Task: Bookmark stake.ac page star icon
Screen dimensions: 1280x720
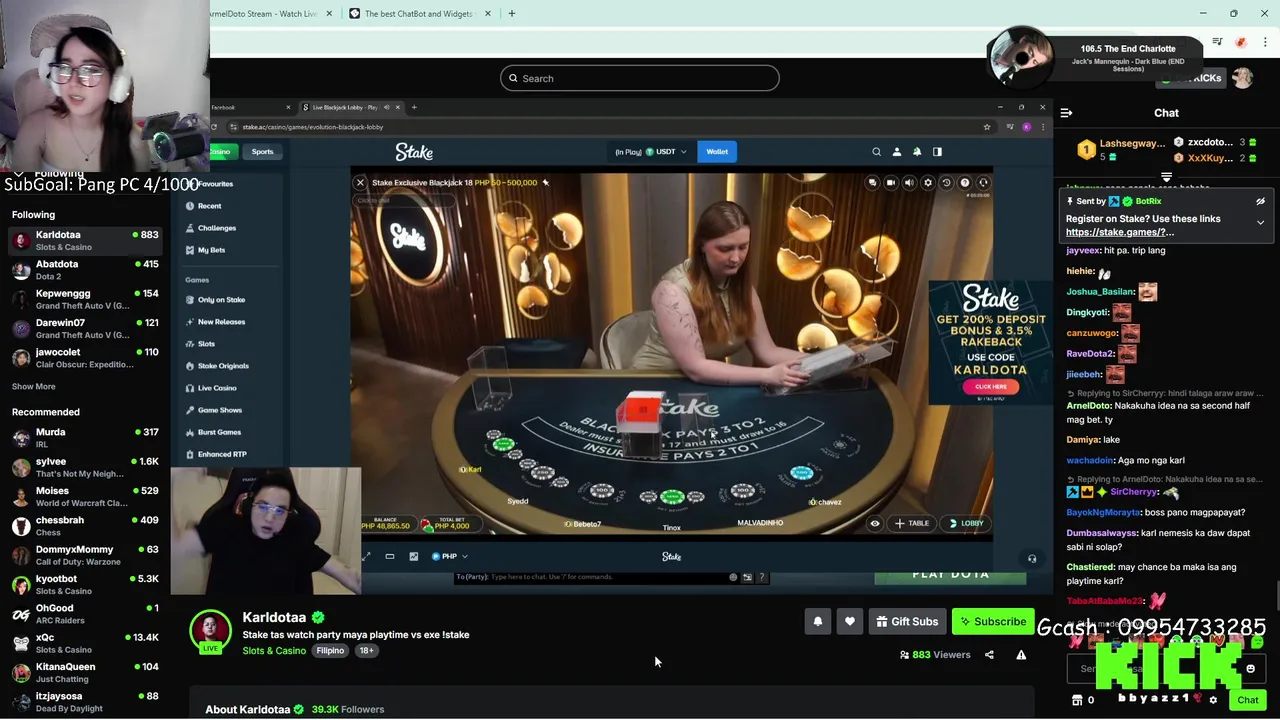Action: click(x=986, y=127)
